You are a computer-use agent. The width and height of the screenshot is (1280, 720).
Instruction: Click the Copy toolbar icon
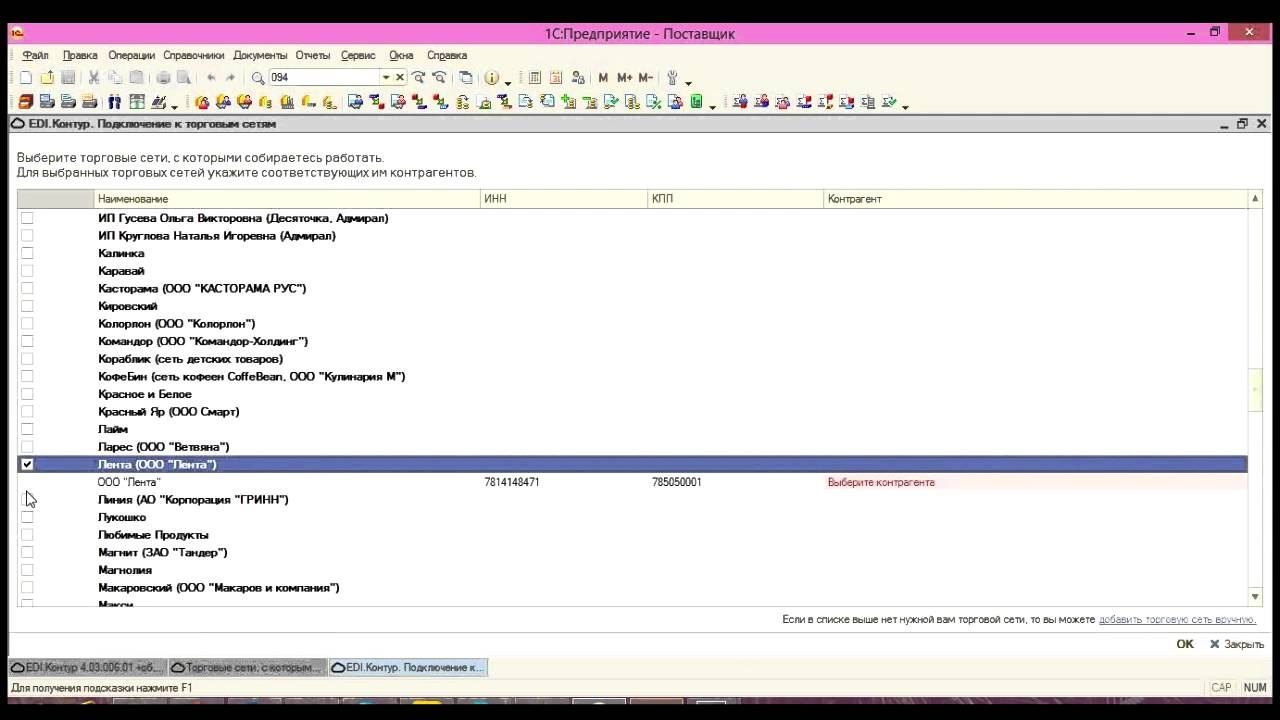click(x=115, y=78)
